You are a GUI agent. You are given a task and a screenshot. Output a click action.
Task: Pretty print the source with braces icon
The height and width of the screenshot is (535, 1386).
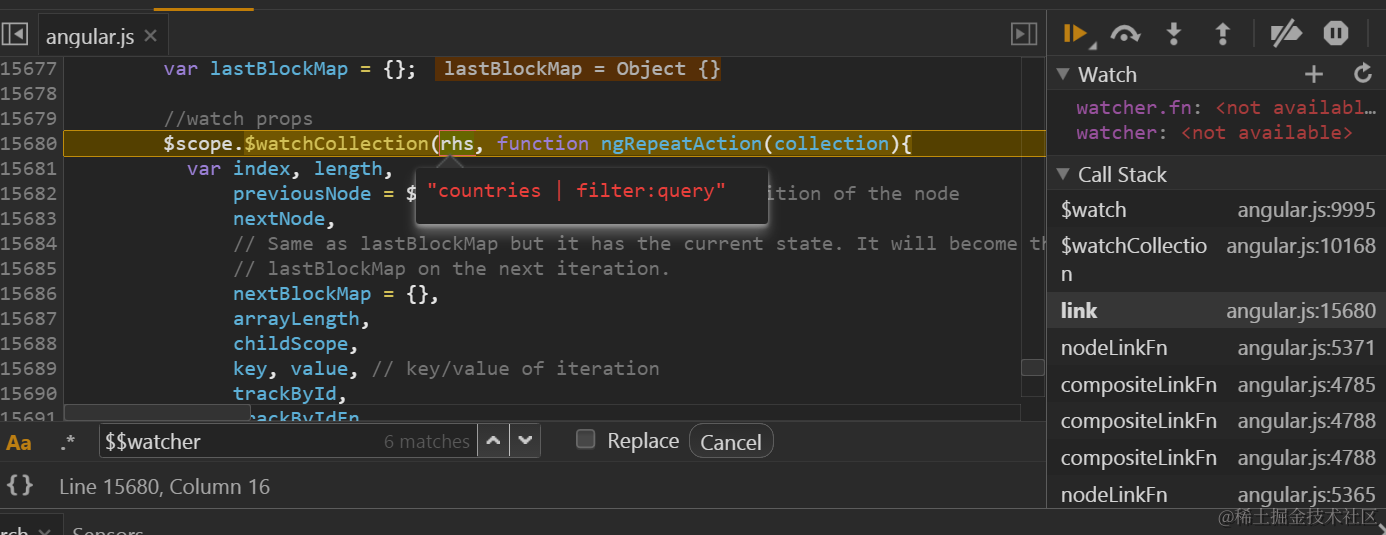coord(20,486)
